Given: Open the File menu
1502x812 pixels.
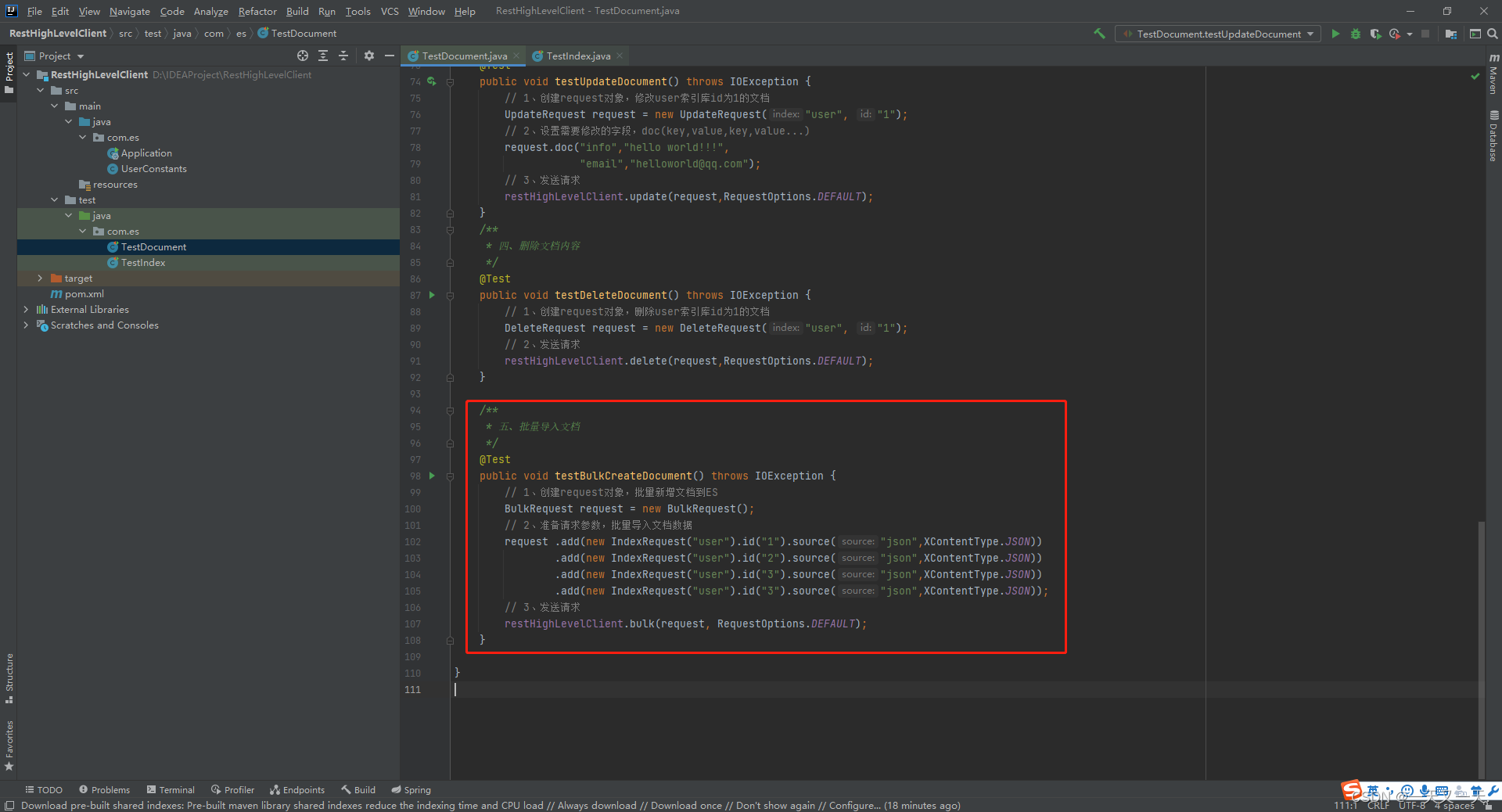Looking at the screenshot, I should [34, 11].
